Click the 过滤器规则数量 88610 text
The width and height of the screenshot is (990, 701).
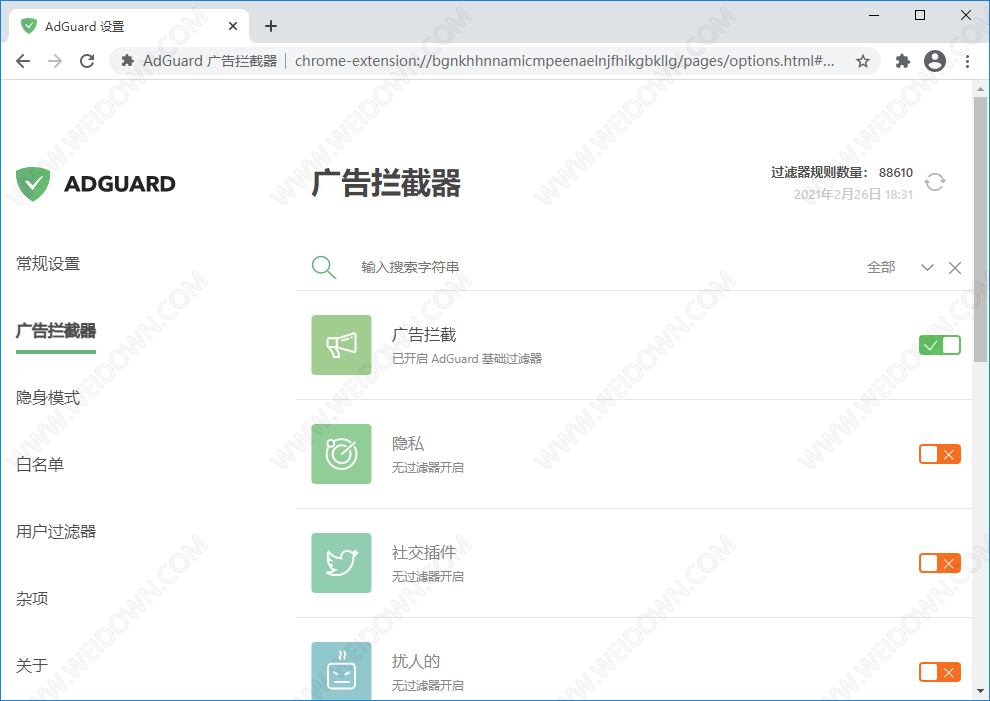pos(842,172)
